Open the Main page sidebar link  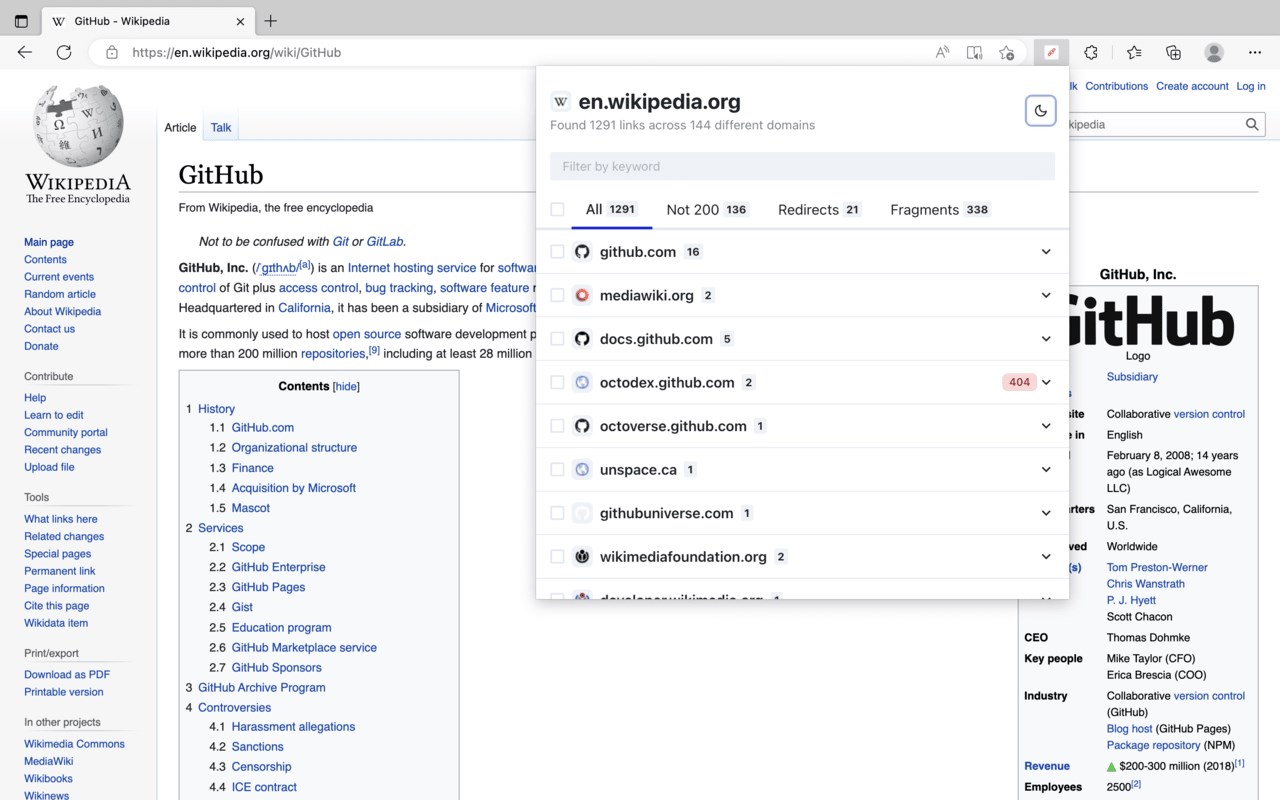click(x=49, y=242)
